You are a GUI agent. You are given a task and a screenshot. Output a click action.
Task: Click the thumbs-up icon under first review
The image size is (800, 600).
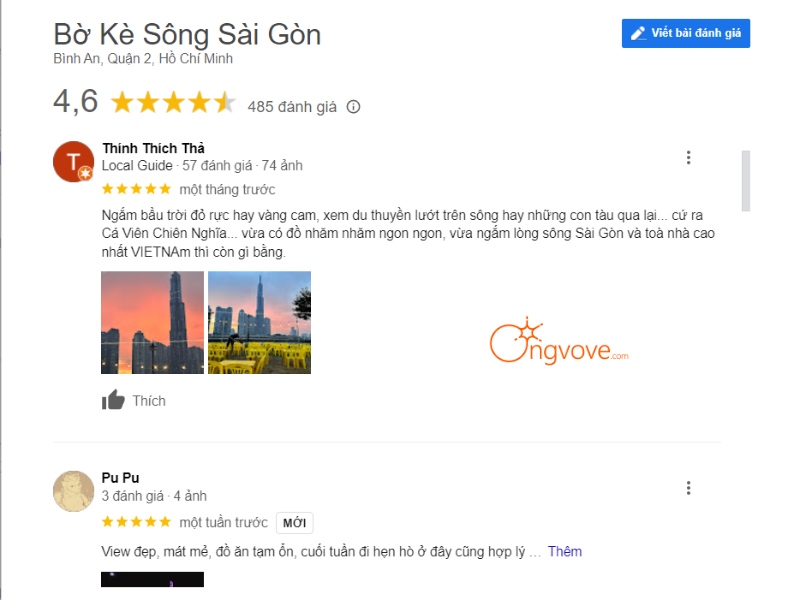pyautogui.click(x=113, y=400)
